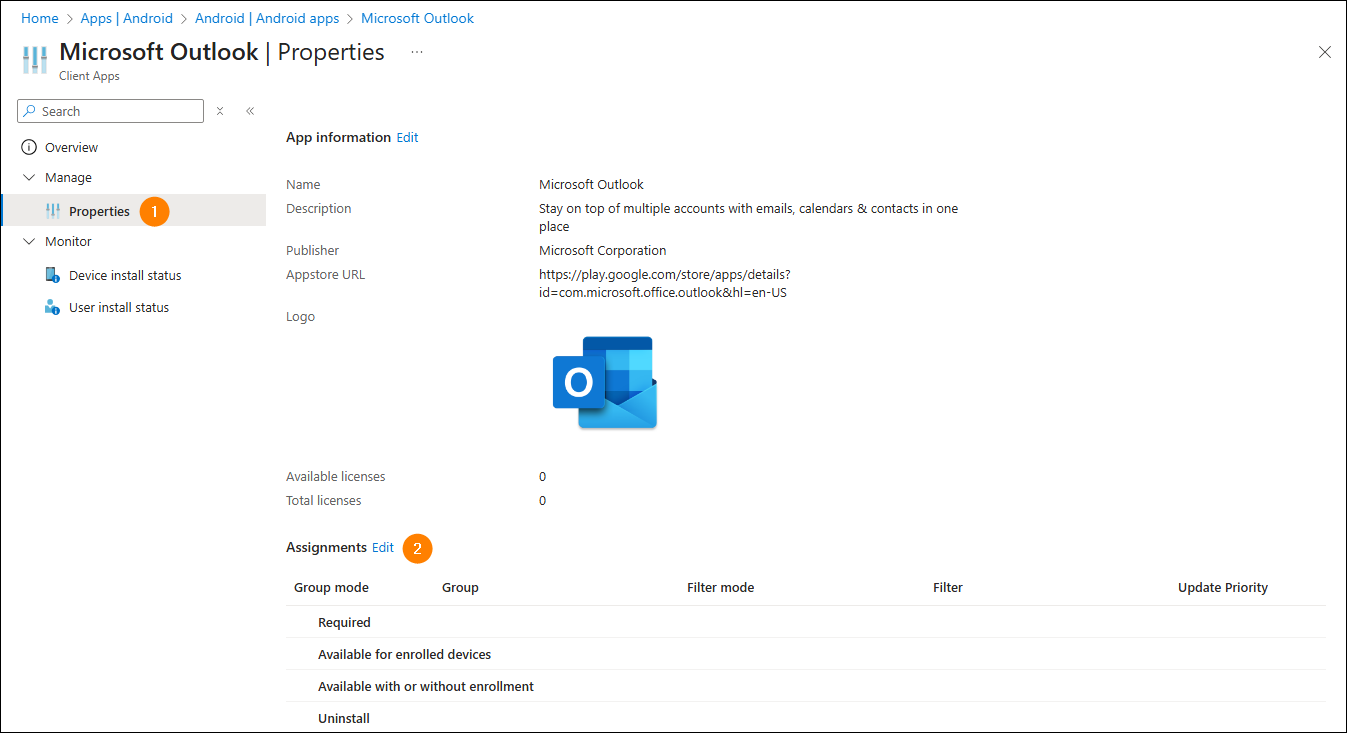This screenshot has width=1347, height=733.
Task: Click the Appstore URL value text
Action: 665,283
